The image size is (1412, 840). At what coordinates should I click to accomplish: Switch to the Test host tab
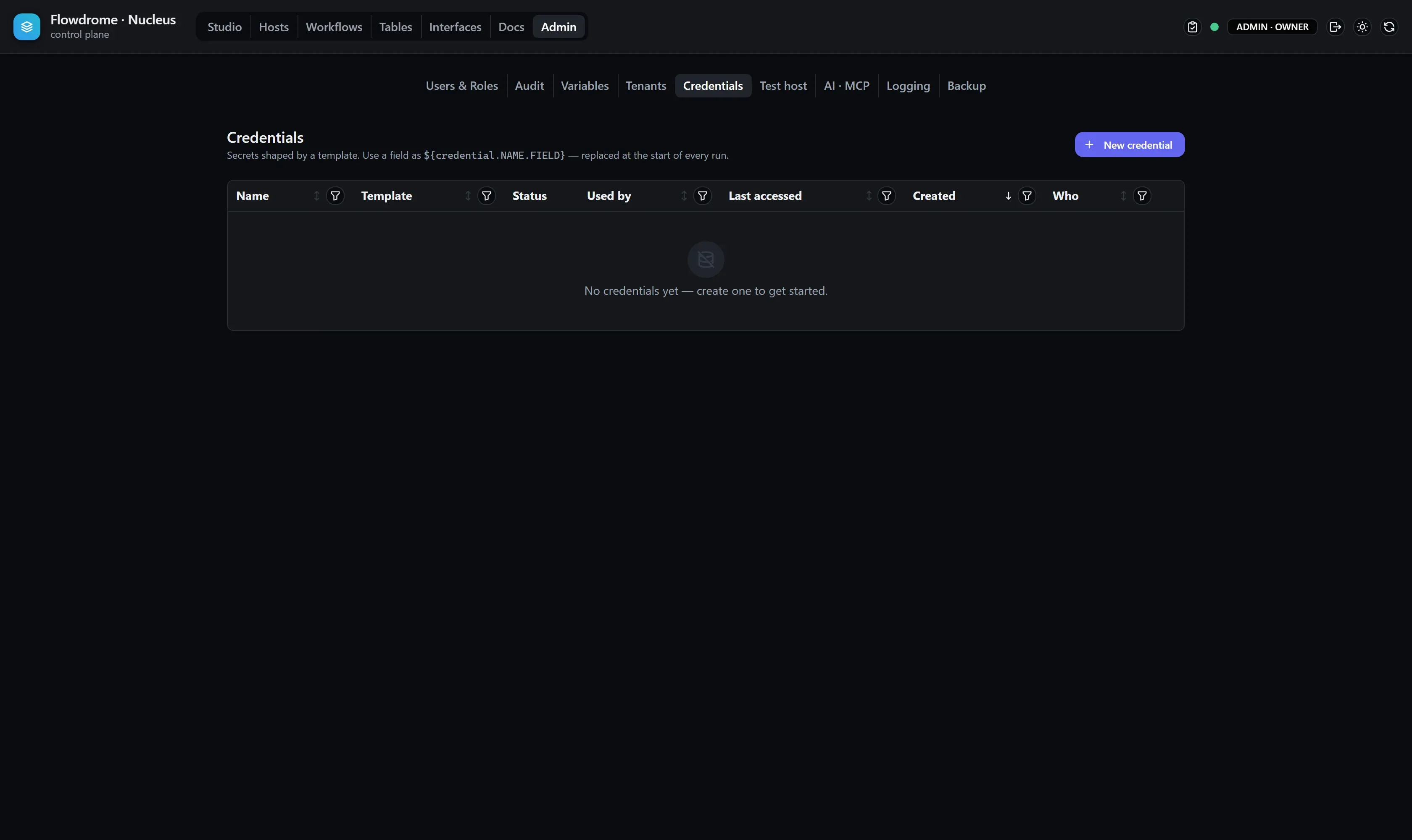pyautogui.click(x=783, y=86)
